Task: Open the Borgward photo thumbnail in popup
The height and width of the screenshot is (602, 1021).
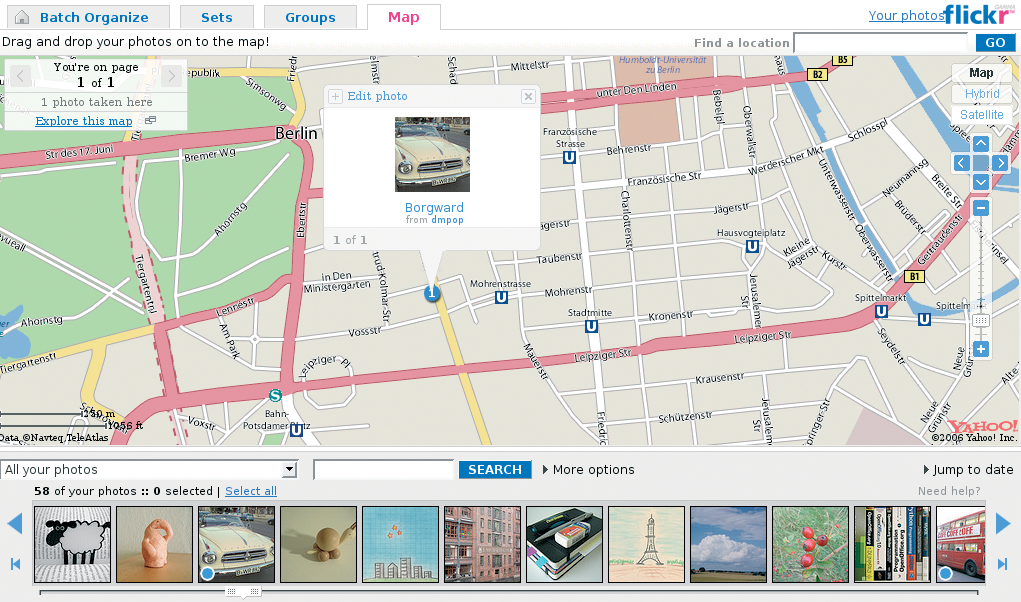Action: (x=432, y=154)
